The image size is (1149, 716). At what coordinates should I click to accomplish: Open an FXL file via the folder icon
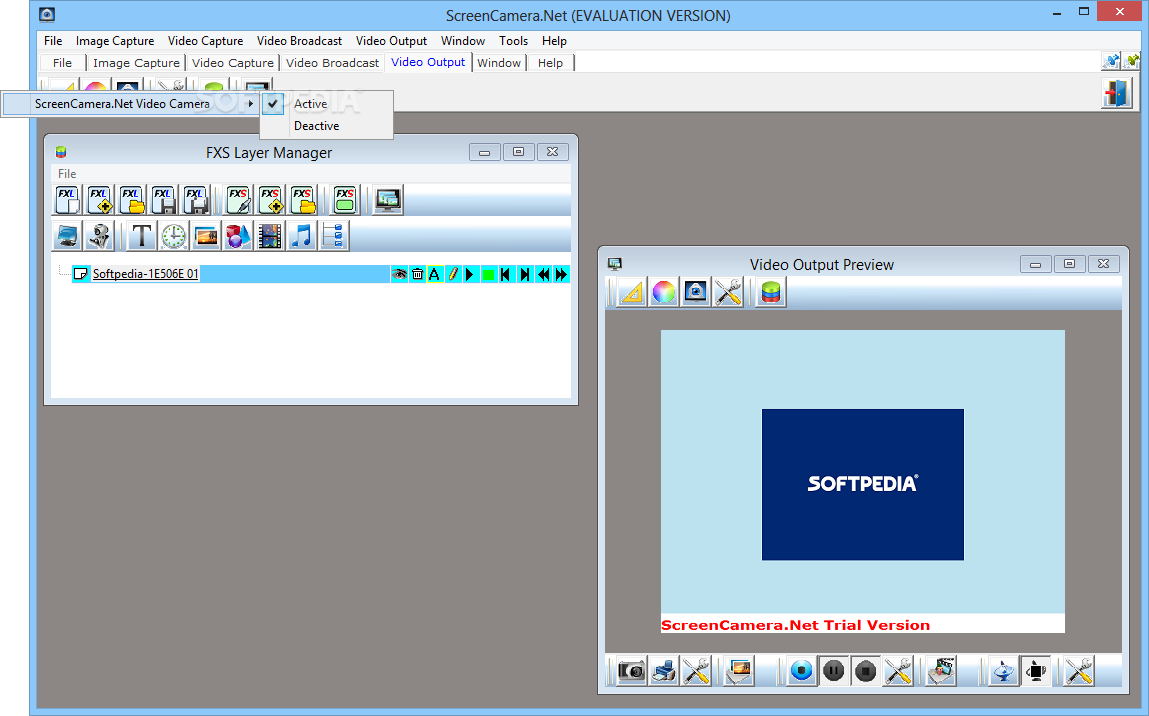(132, 199)
